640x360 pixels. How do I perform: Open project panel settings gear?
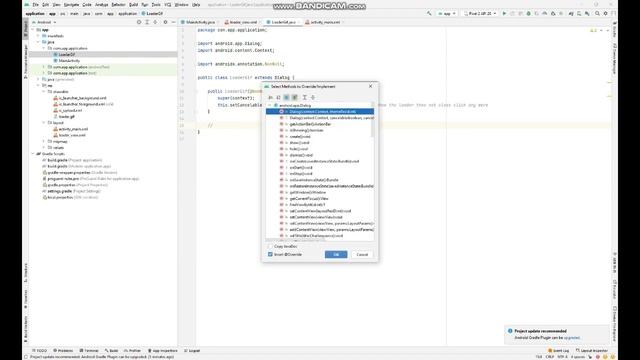tap(165, 22)
